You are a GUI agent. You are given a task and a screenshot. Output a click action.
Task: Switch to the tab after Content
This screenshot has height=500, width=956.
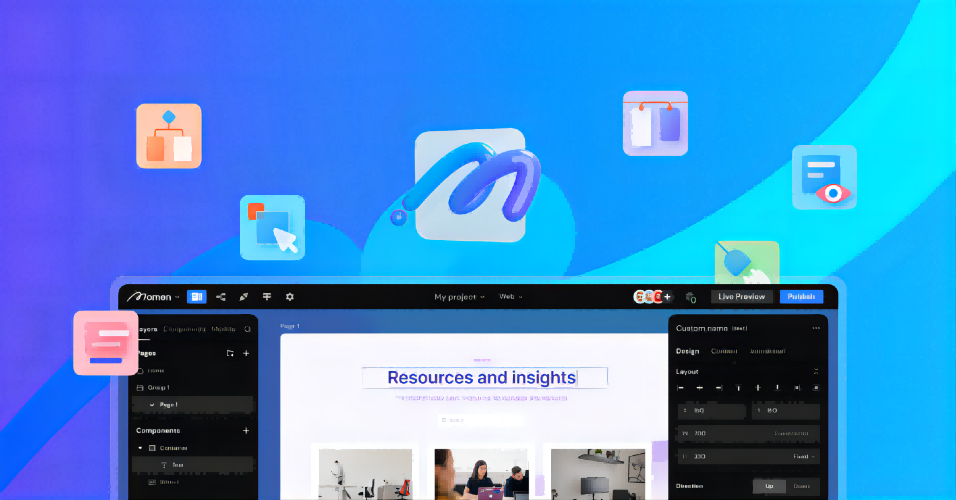coord(767,351)
